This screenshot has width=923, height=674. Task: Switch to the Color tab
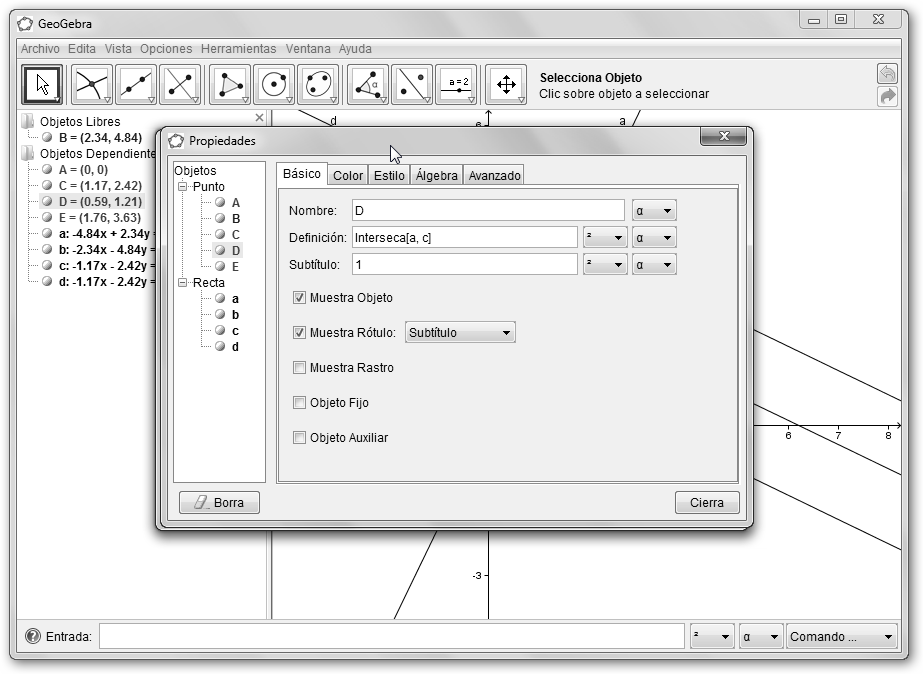pyautogui.click(x=348, y=175)
